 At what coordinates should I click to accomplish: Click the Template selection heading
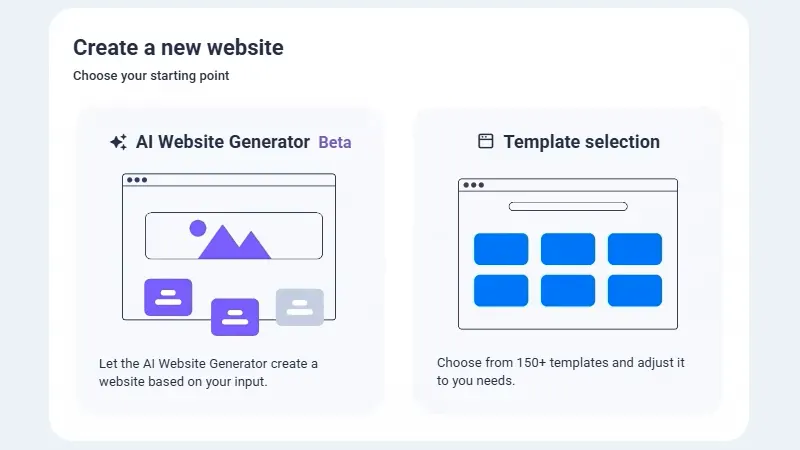[x=581, y=142]
